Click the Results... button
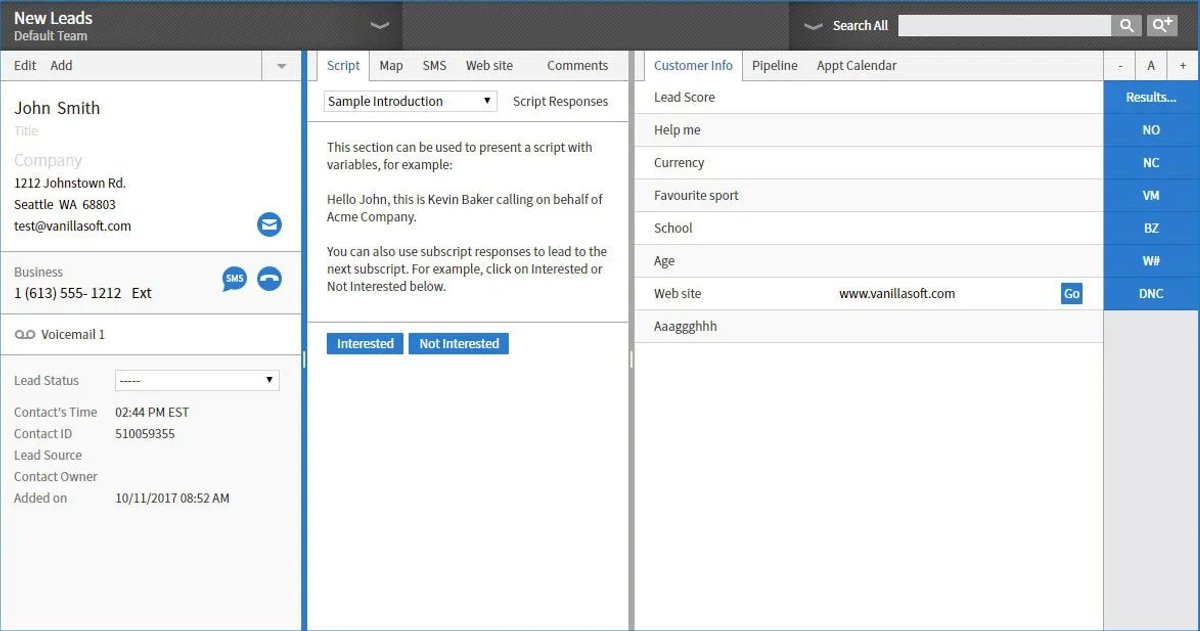 click(1151, 97)
